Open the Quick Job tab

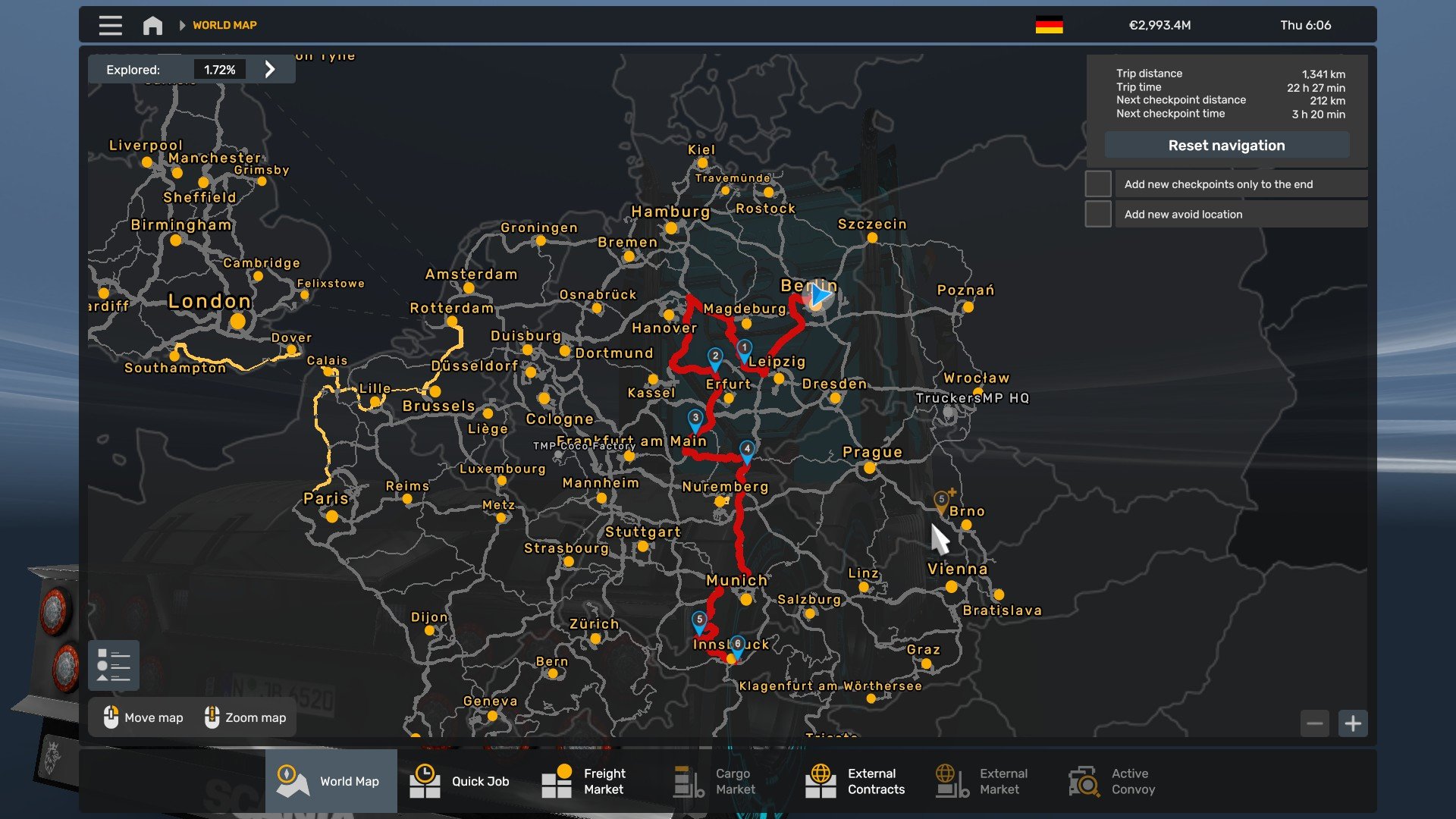463,781
